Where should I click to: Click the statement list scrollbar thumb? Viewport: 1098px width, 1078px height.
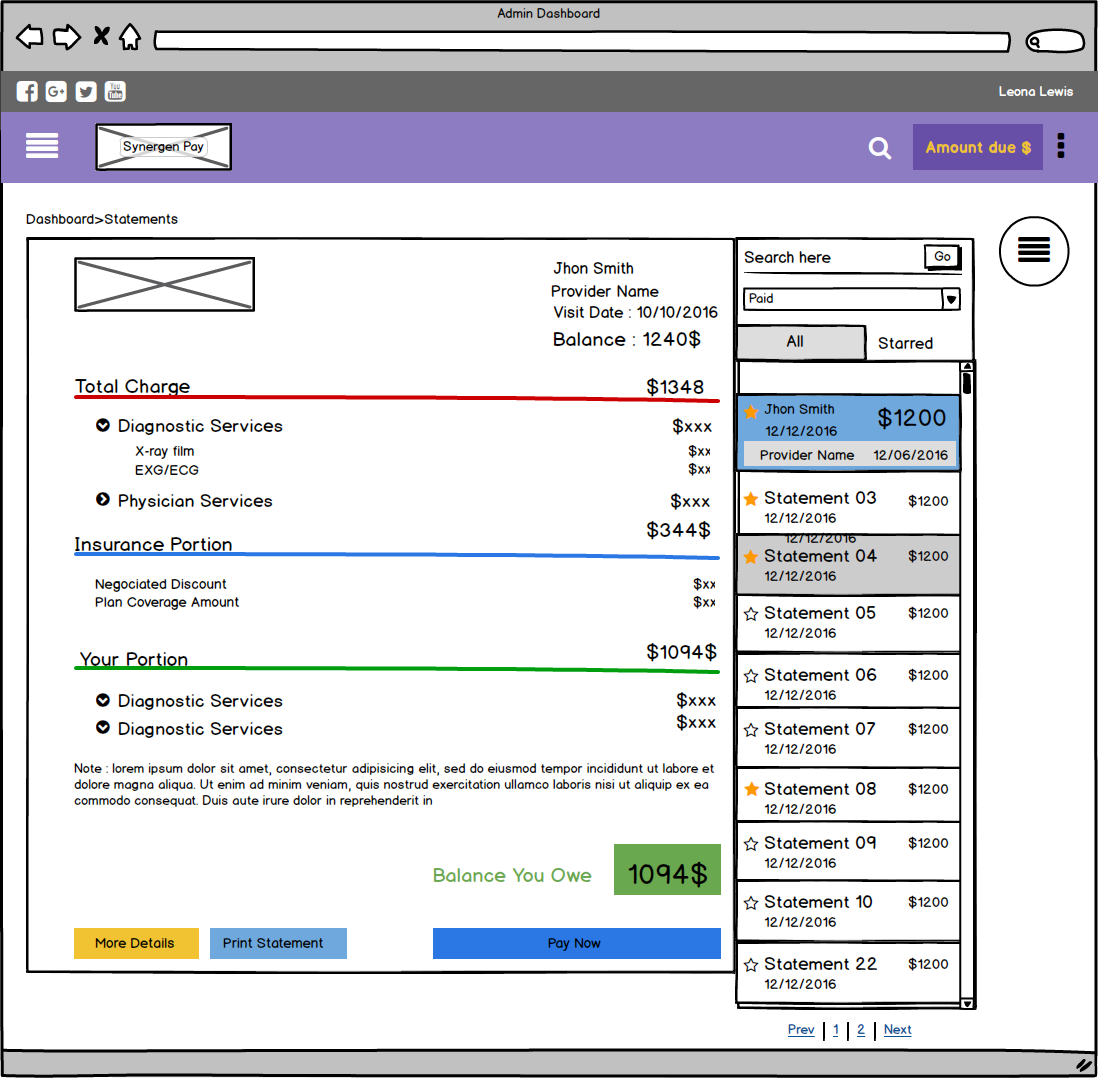click(966, 384)
